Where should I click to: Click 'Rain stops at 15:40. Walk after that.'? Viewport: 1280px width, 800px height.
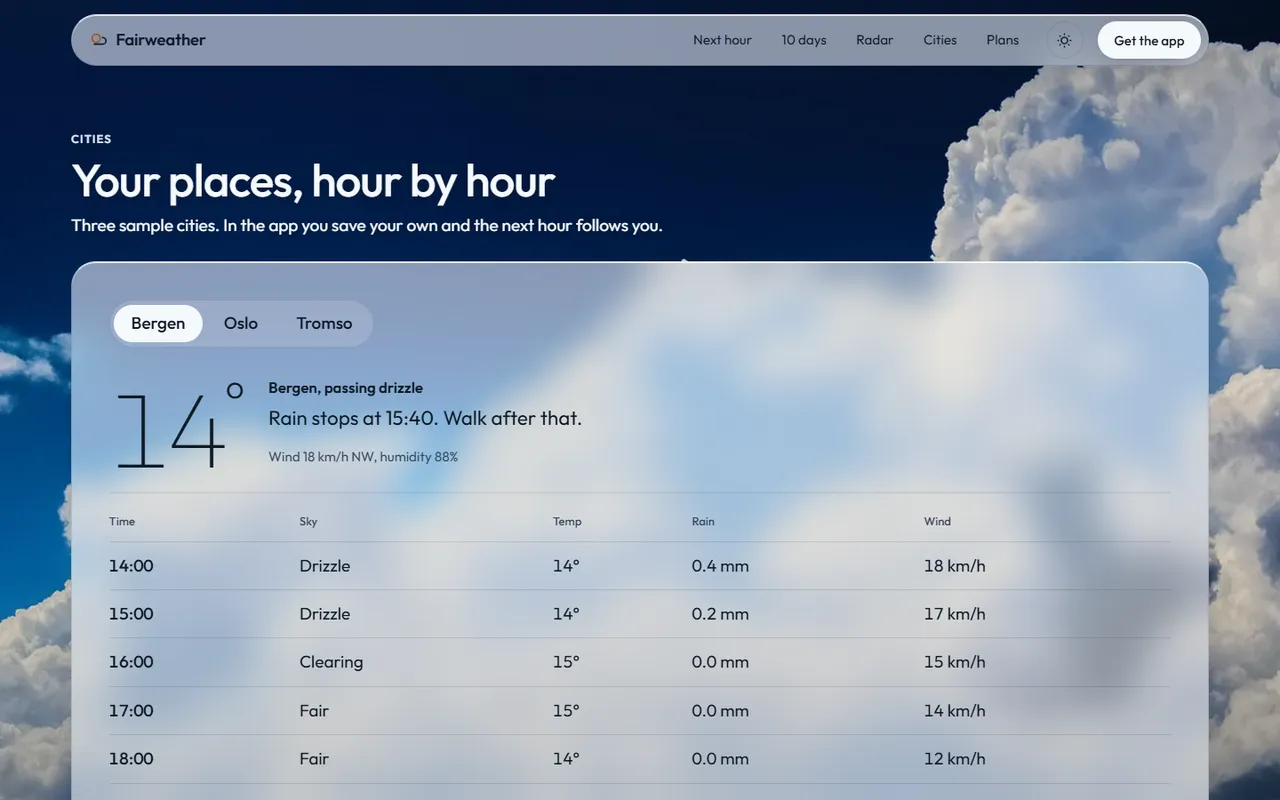point(425,418)
